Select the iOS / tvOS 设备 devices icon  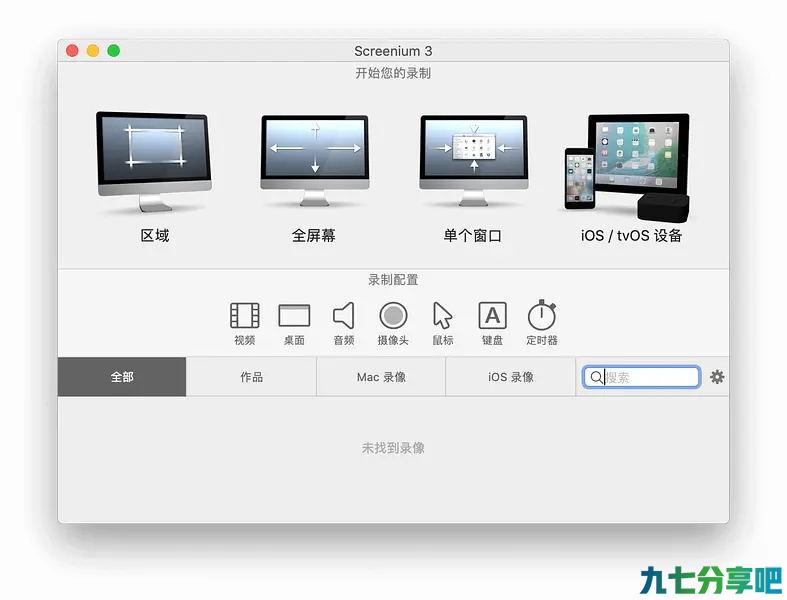click(627, 167)
